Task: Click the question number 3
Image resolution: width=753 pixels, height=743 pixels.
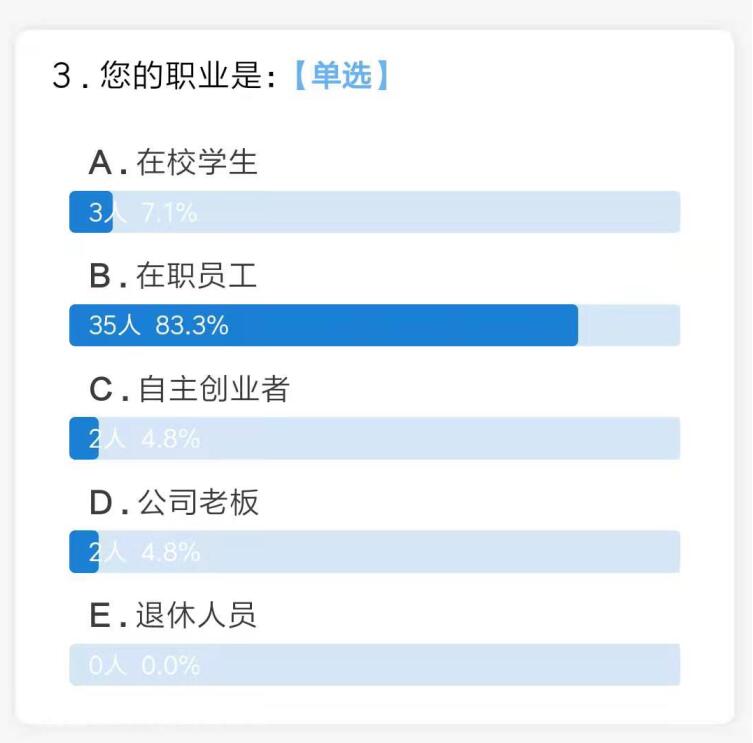Action: (61, 76)
